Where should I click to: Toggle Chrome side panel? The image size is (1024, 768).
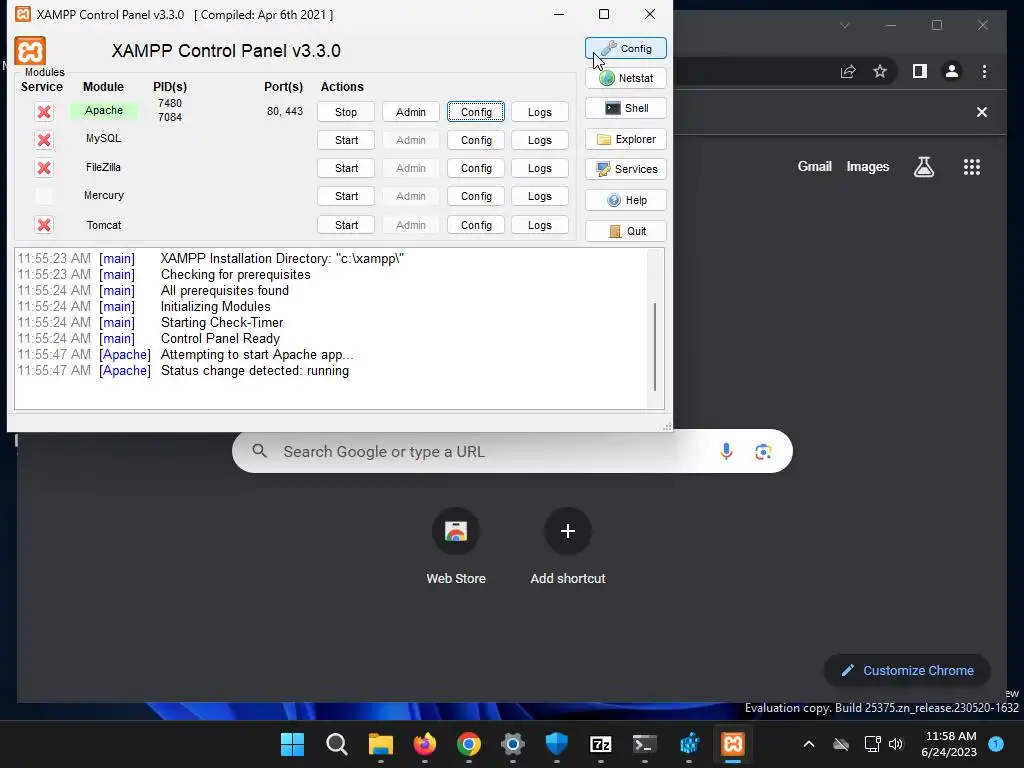click(920, 71)
